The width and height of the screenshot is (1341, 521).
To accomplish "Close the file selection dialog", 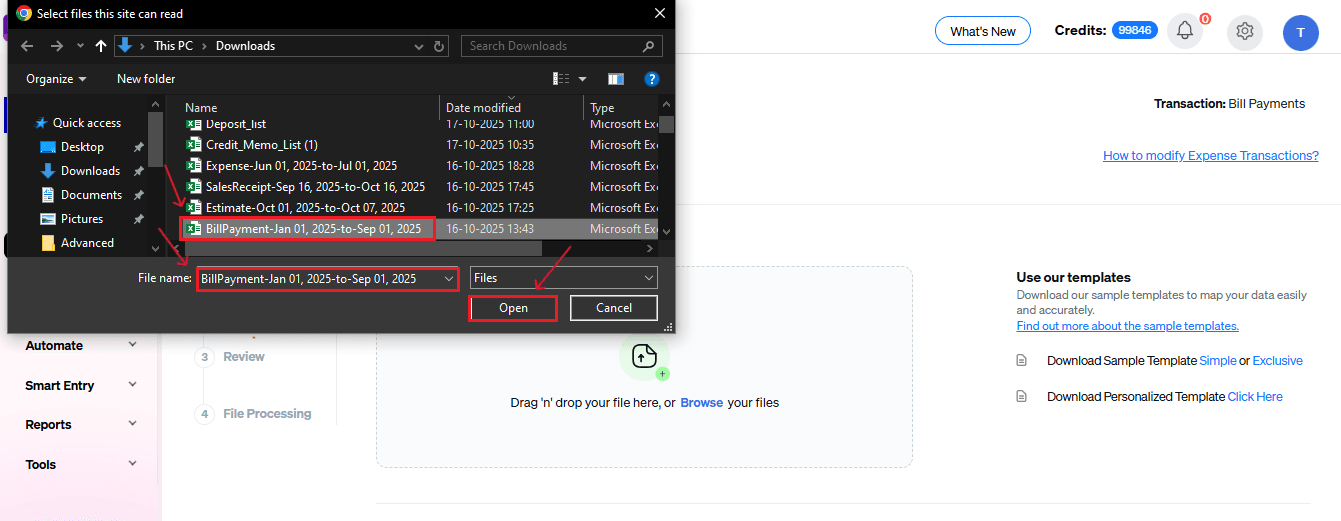I will pos(659,14).
